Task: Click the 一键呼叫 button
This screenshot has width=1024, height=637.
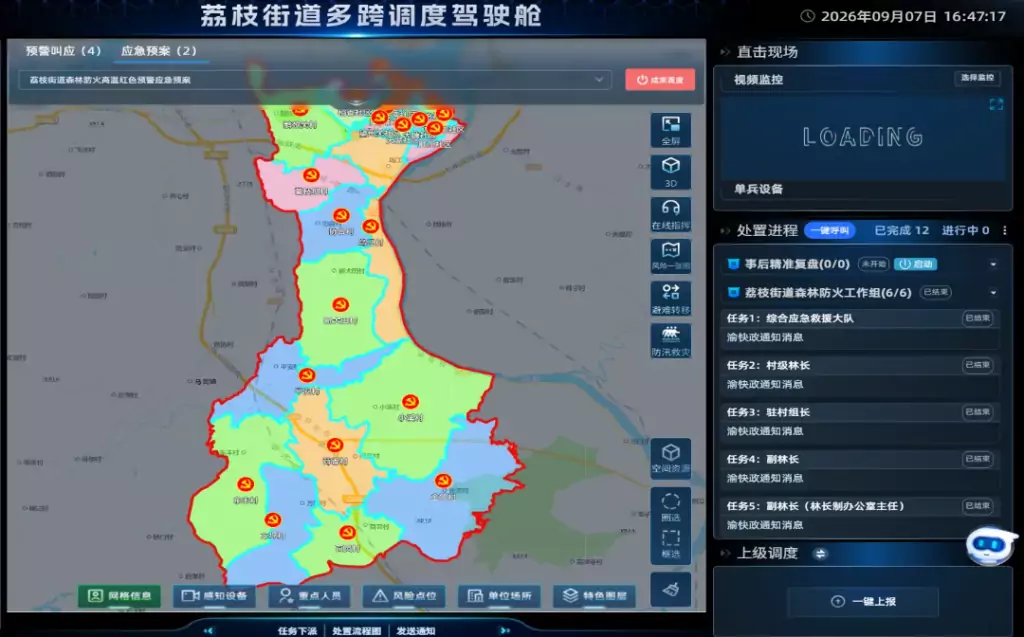Action: (830, 231)
